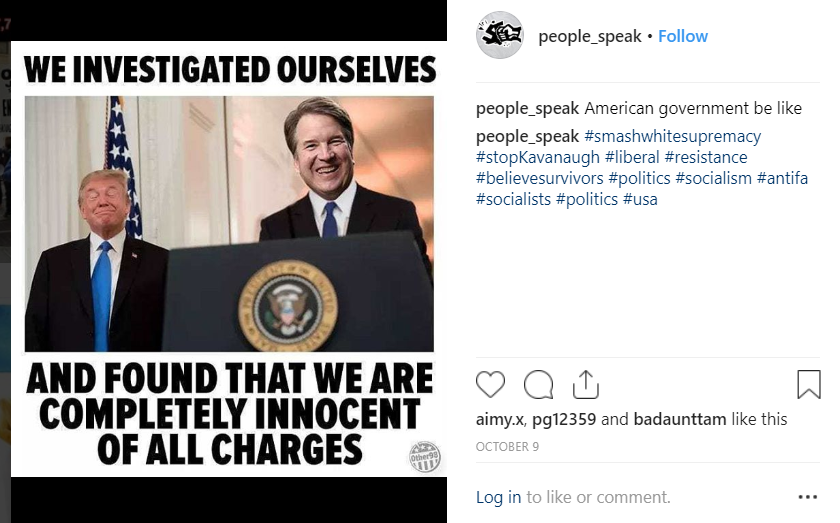Open October 9 post timestamp
Viewport: 840px width, 523px height.
(507, 446)
